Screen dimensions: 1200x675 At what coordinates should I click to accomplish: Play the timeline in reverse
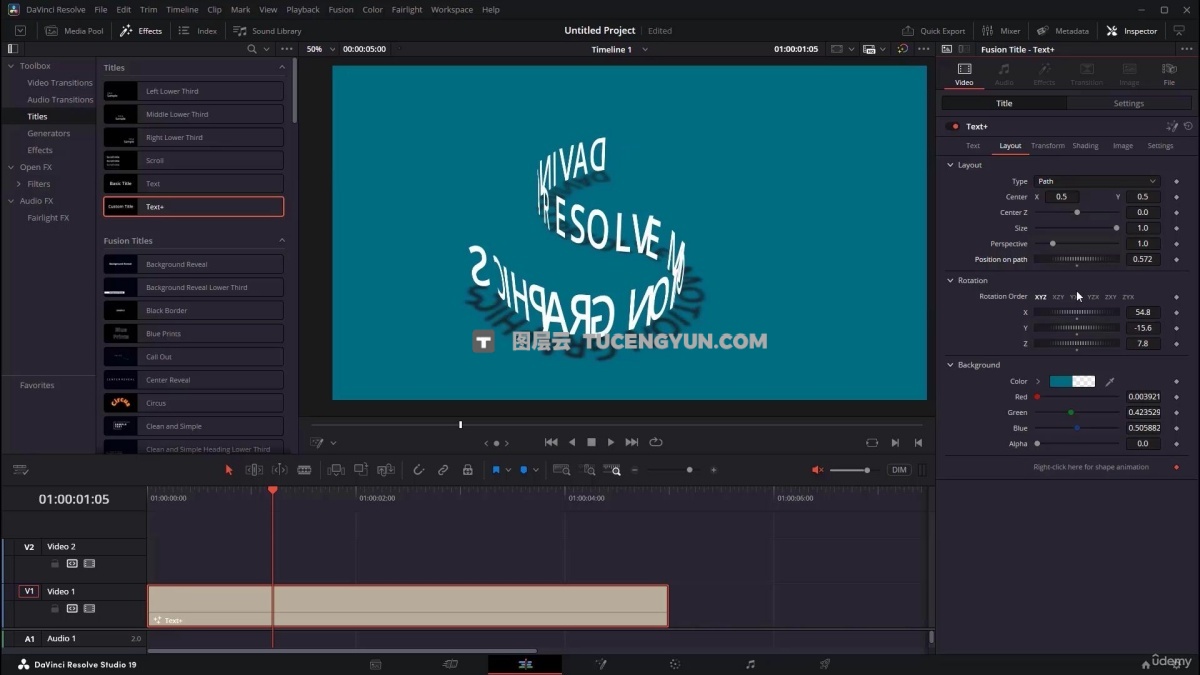pos(572,442)
